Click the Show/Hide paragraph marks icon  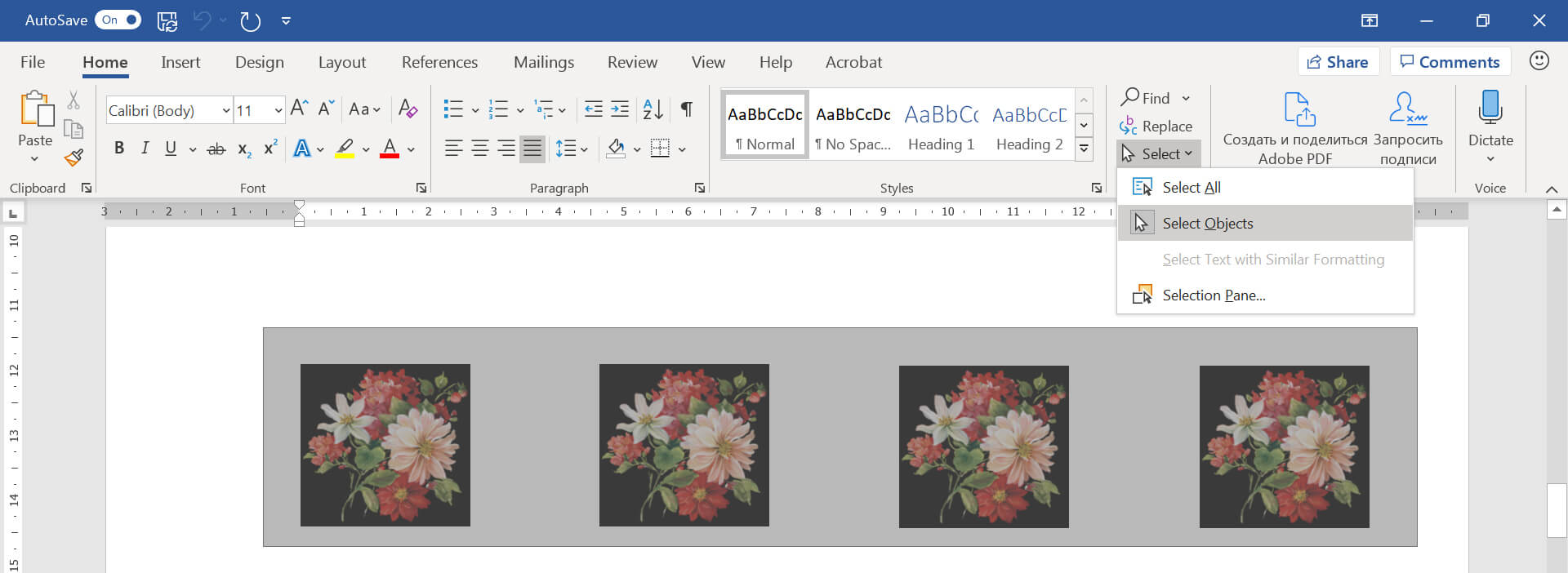(x=687, y=109)
